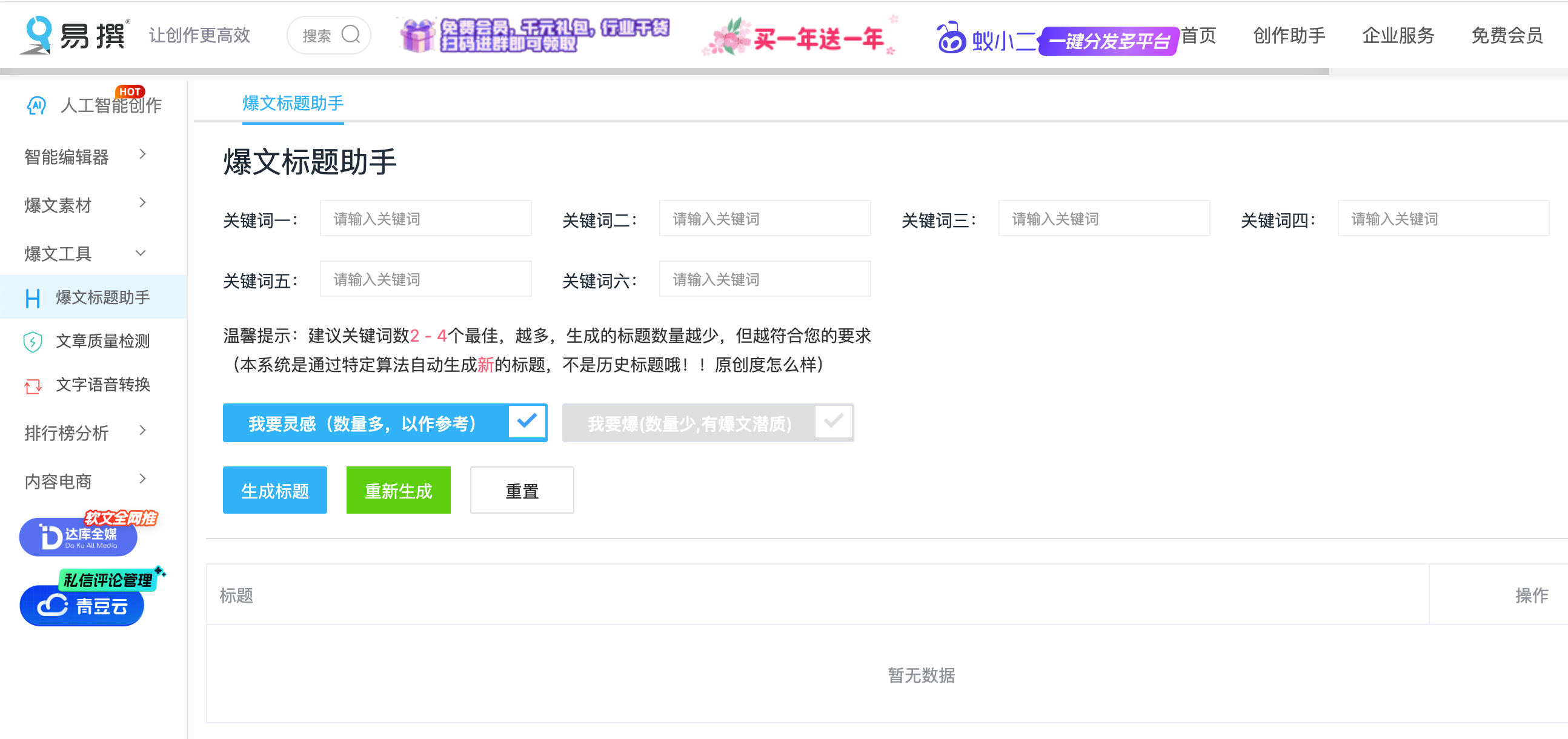The height and width of the screenshot is (739, 1568).
Task: Open the AI 人工智能创作 icon
Action: [x=36, y=105]
